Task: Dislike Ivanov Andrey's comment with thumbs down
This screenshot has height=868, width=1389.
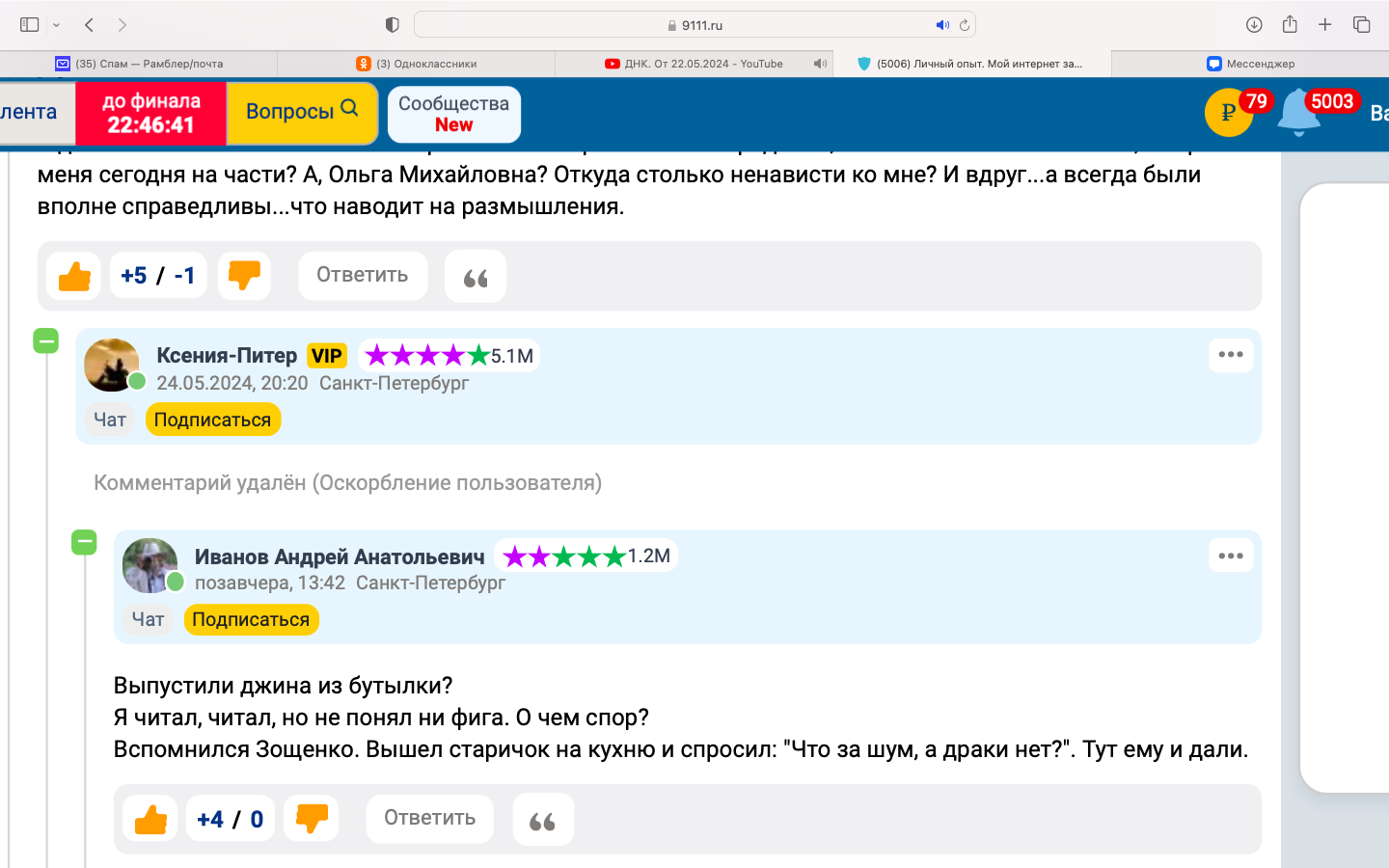Action: pos(311,820)
